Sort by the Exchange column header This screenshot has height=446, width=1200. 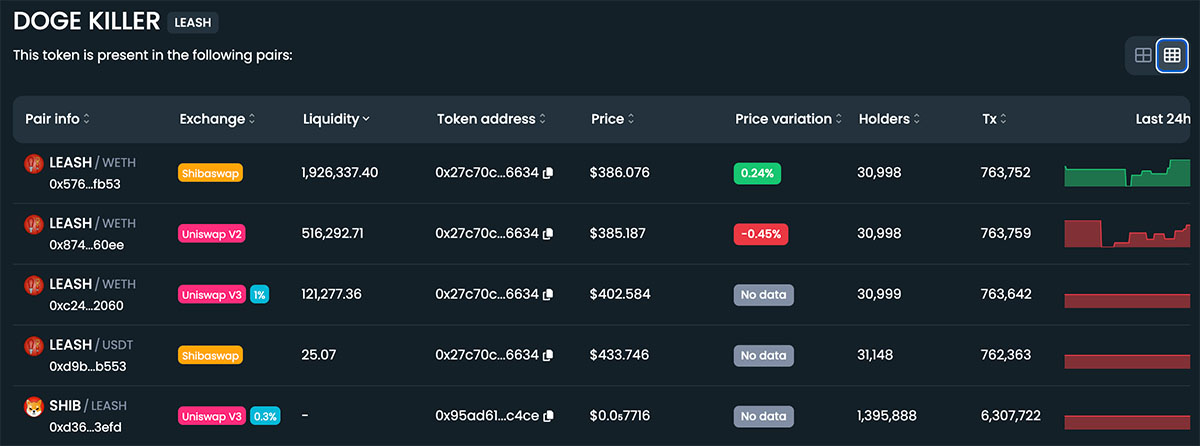217,119
